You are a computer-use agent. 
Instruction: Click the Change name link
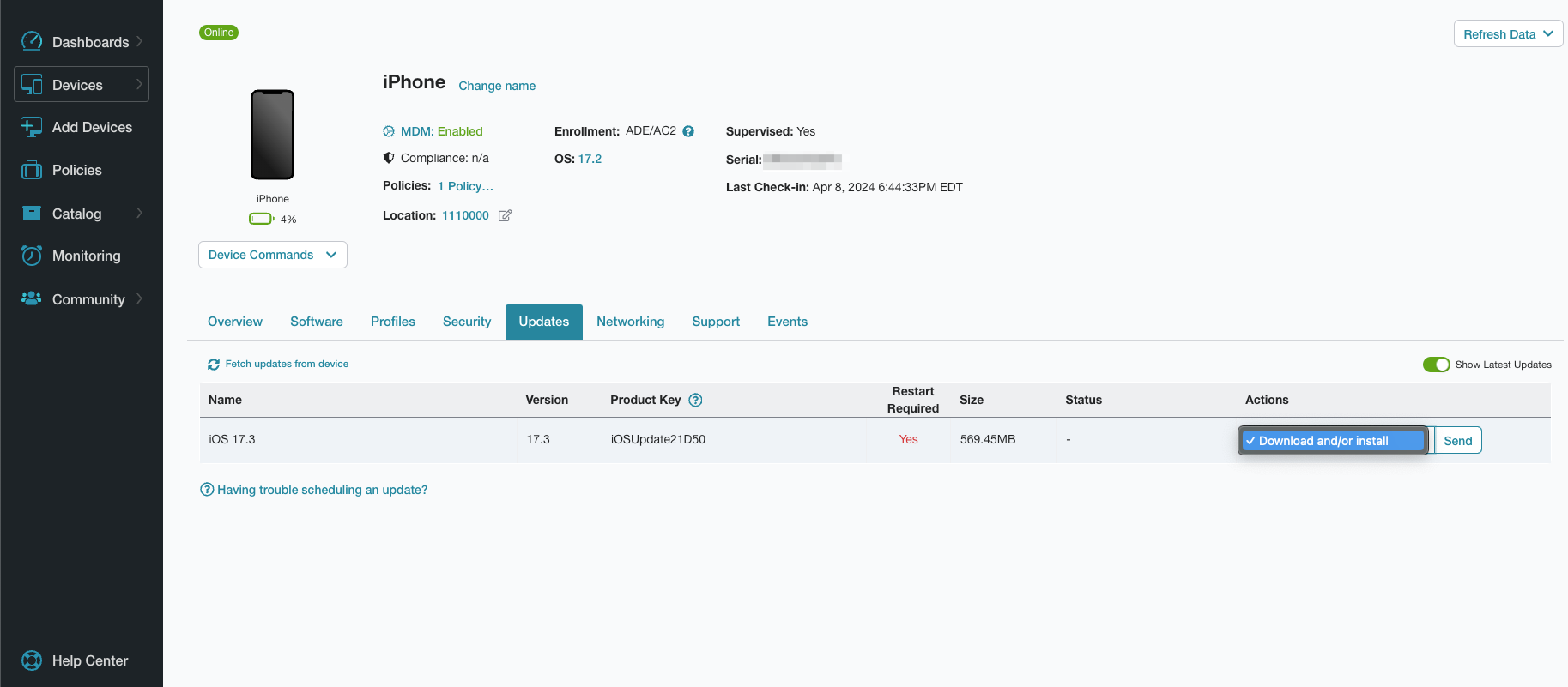tap(497, 86)
